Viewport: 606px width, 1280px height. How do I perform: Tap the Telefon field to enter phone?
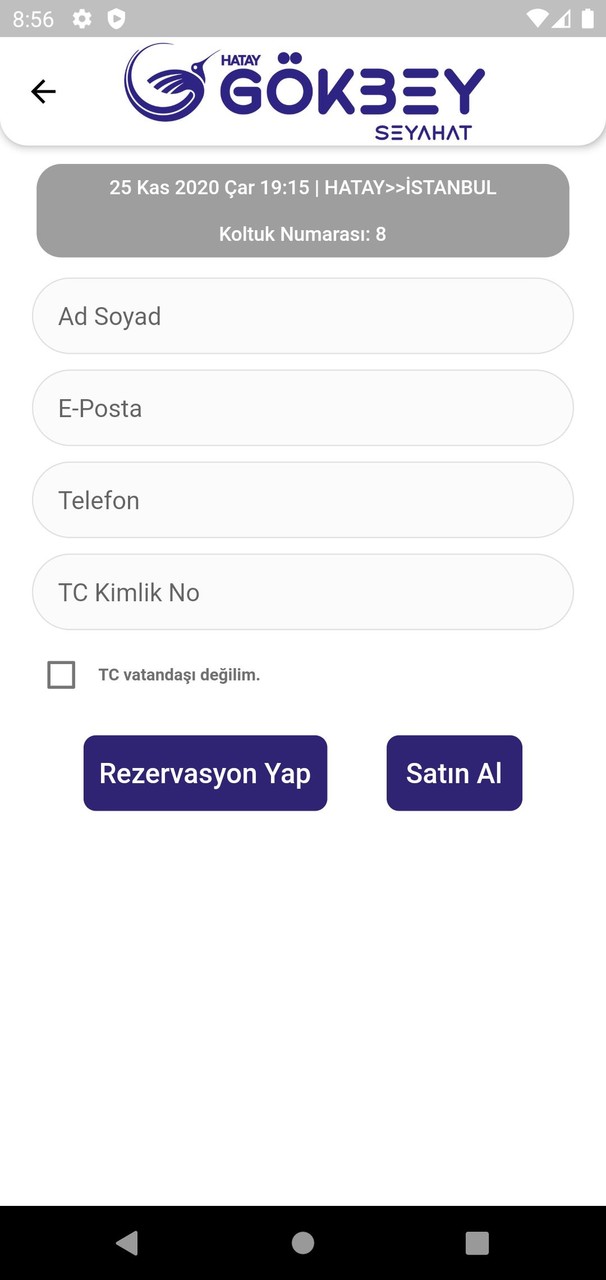click(303, 500)
